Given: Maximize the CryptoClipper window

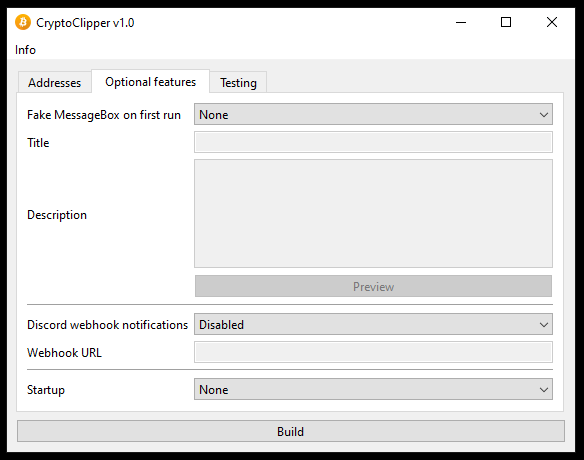Looking at the screenshot, I should pyautogui.click(x=506, y=22).
